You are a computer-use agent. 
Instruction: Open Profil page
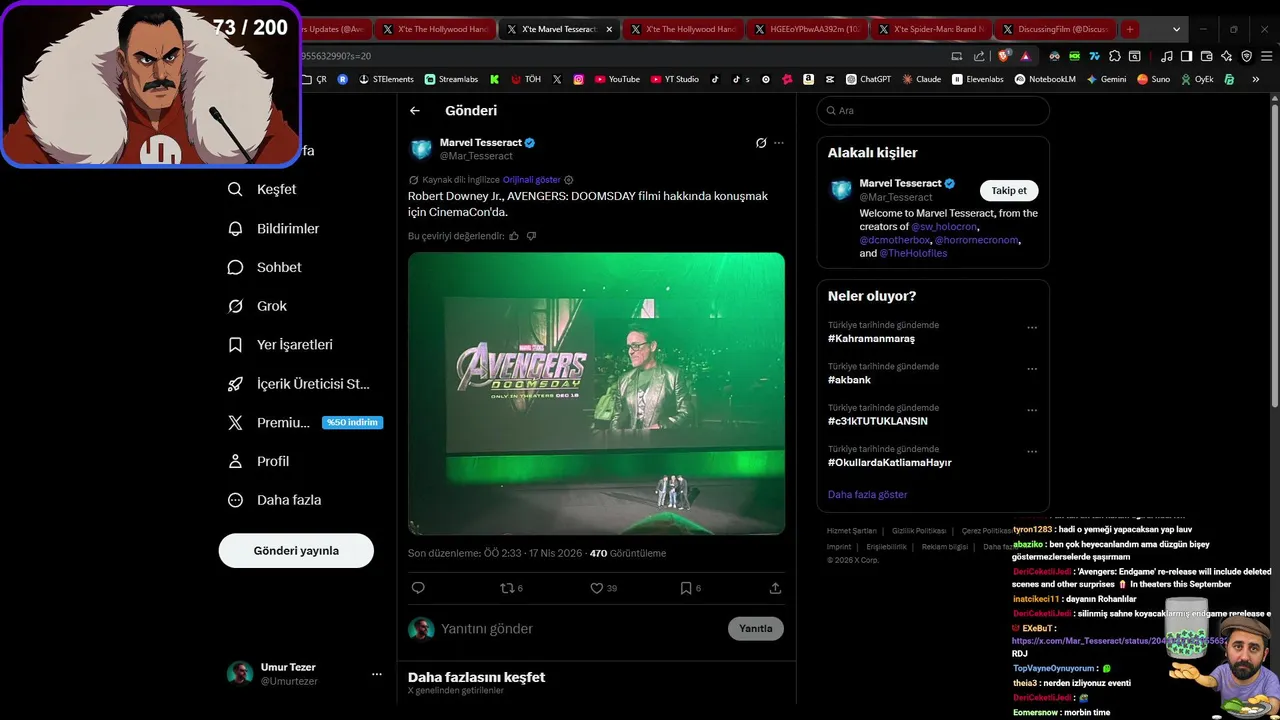click(258, 461)
